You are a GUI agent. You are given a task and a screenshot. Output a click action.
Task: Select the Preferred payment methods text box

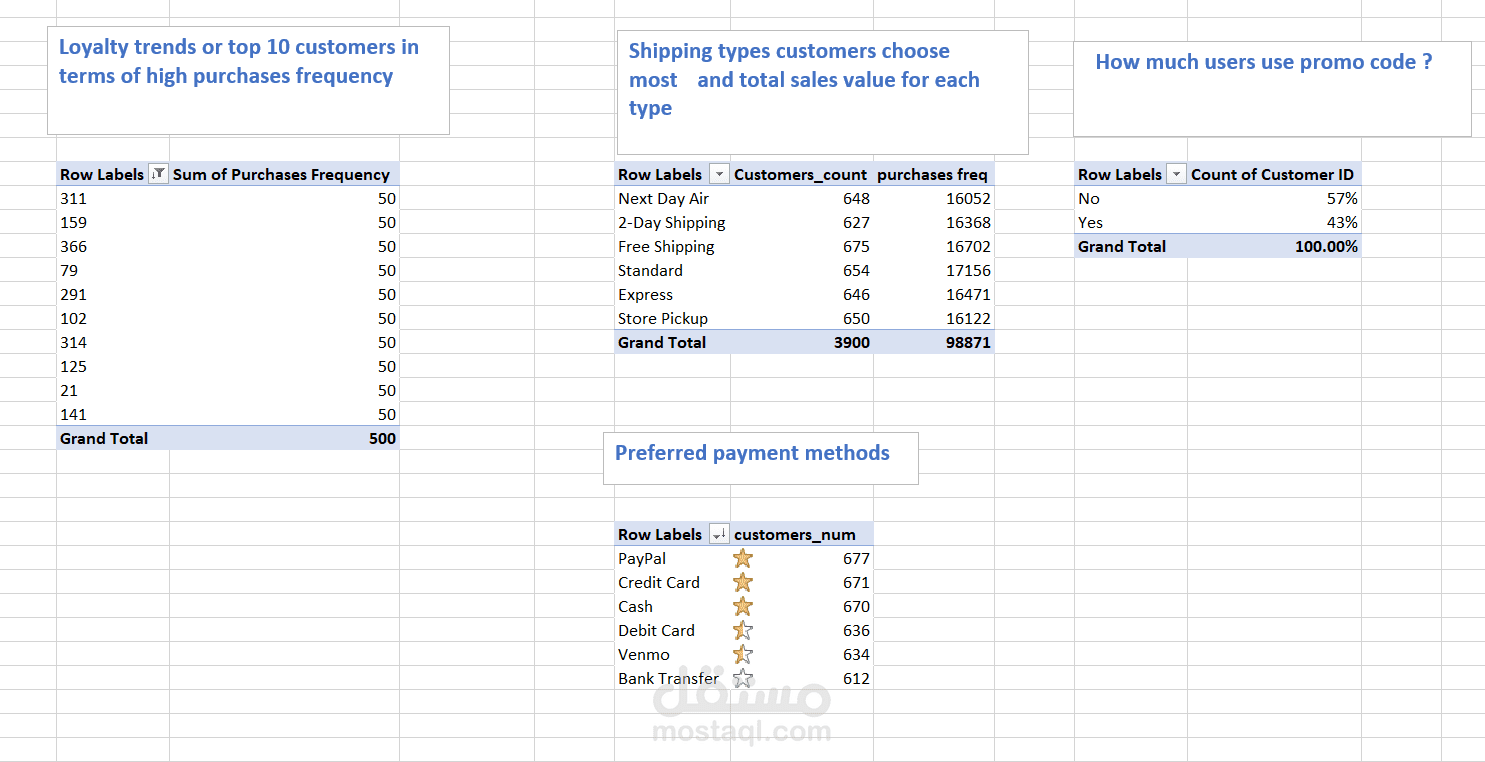(760, 458)
